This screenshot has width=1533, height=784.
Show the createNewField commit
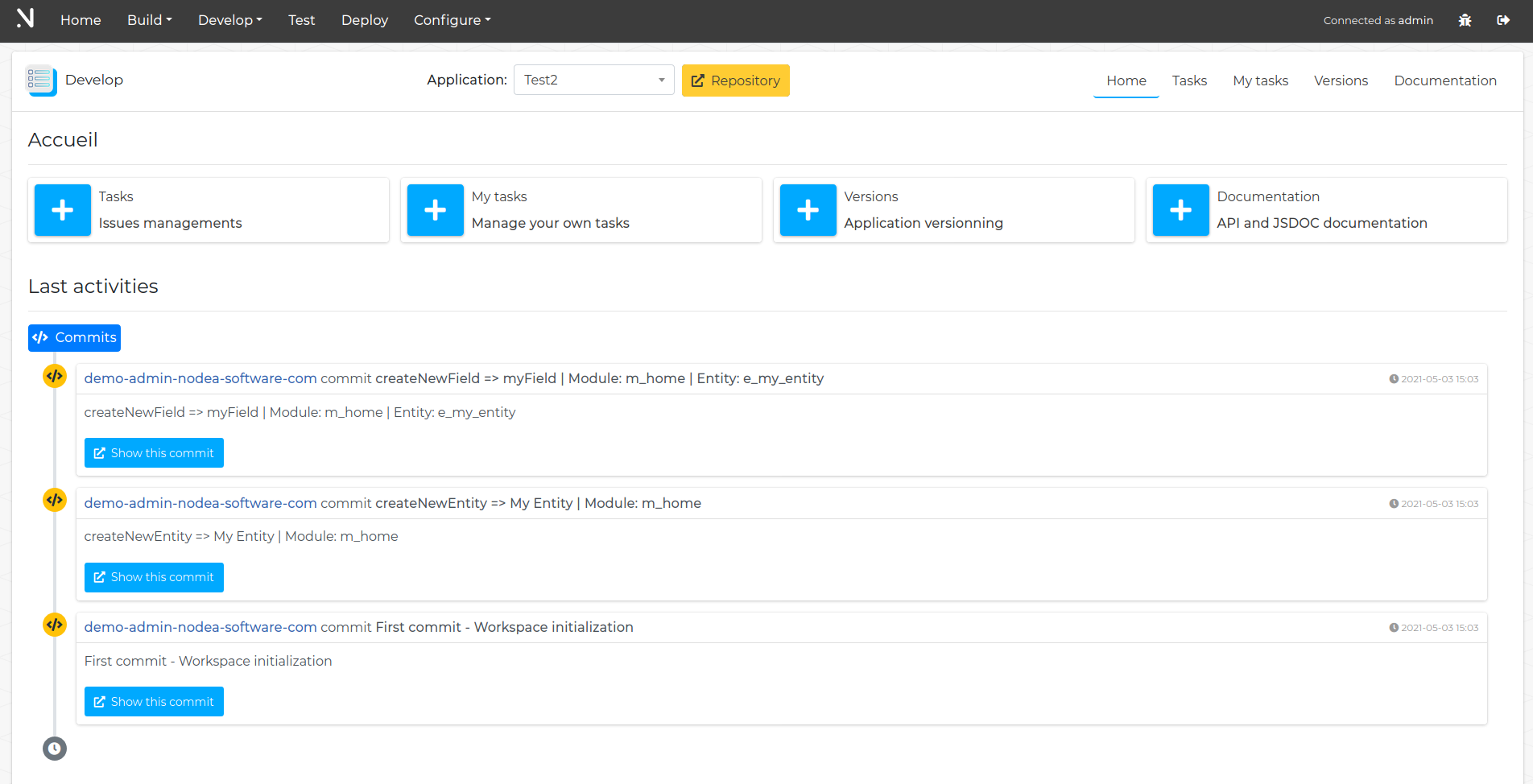[x=154, y=453]
